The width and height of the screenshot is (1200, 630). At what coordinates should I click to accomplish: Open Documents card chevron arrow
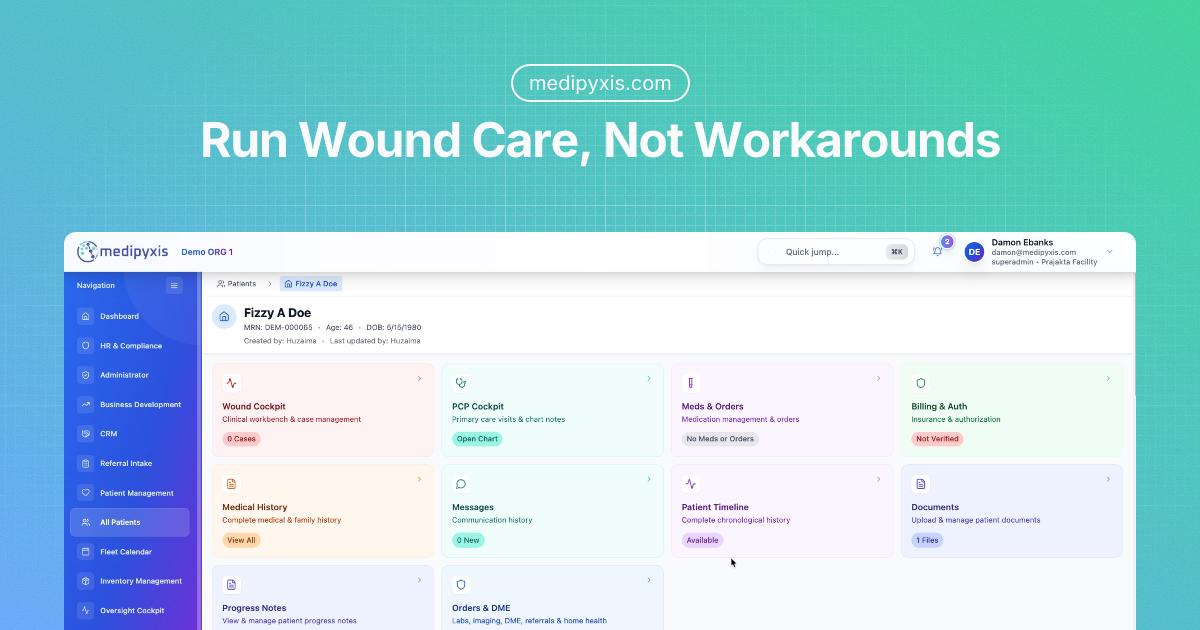[x=1108, y=480]
